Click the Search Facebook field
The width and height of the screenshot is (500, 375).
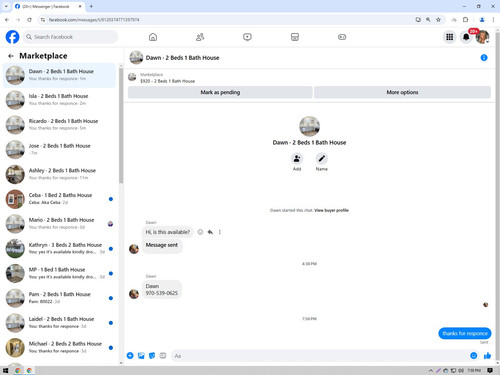70,37
